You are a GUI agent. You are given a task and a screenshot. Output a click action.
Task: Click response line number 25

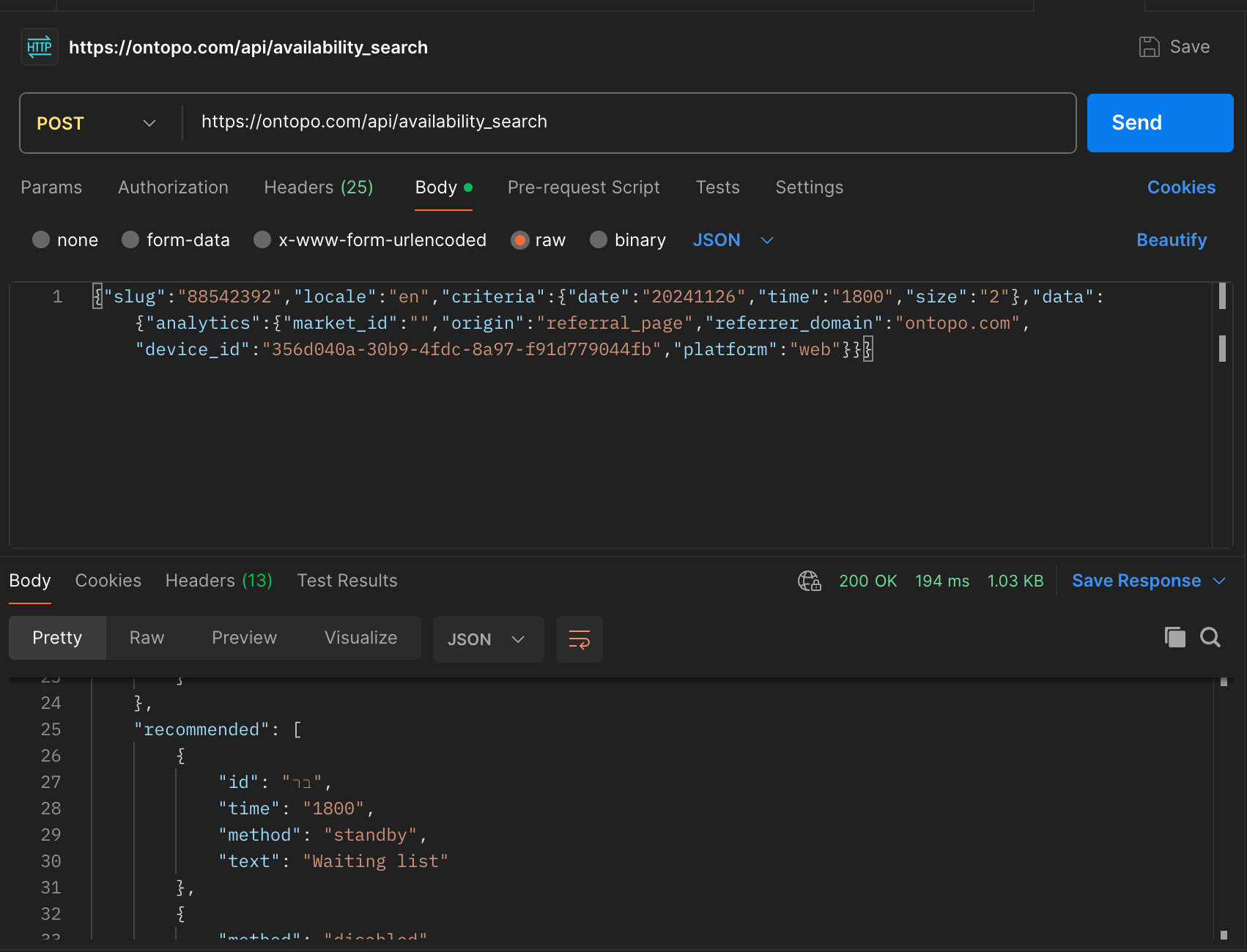pyautogui.click(x=51, y=730)
